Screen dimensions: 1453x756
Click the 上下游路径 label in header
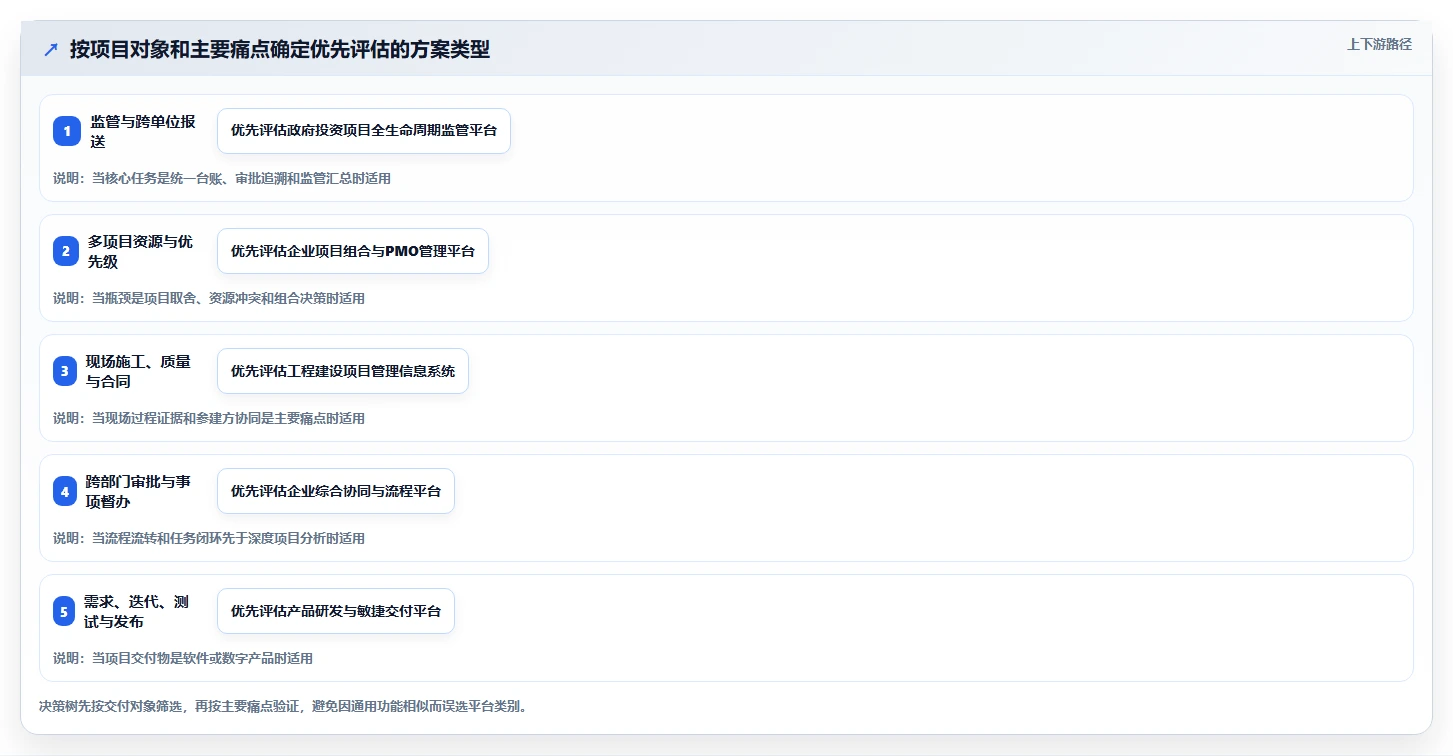[x=1379, y=44]
